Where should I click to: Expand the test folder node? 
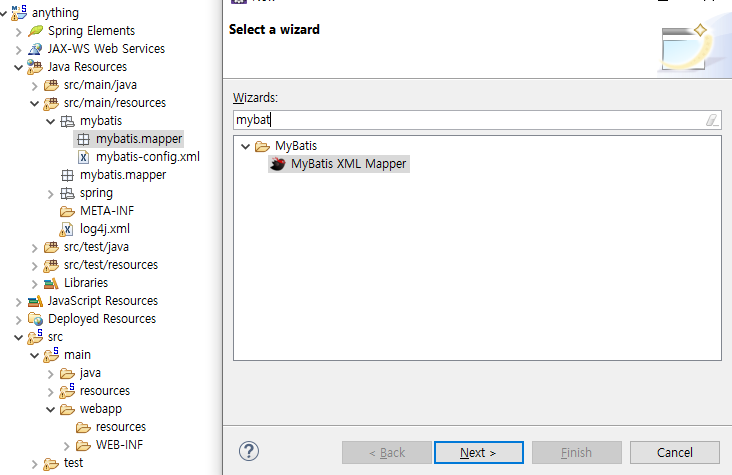coord(35,464)
